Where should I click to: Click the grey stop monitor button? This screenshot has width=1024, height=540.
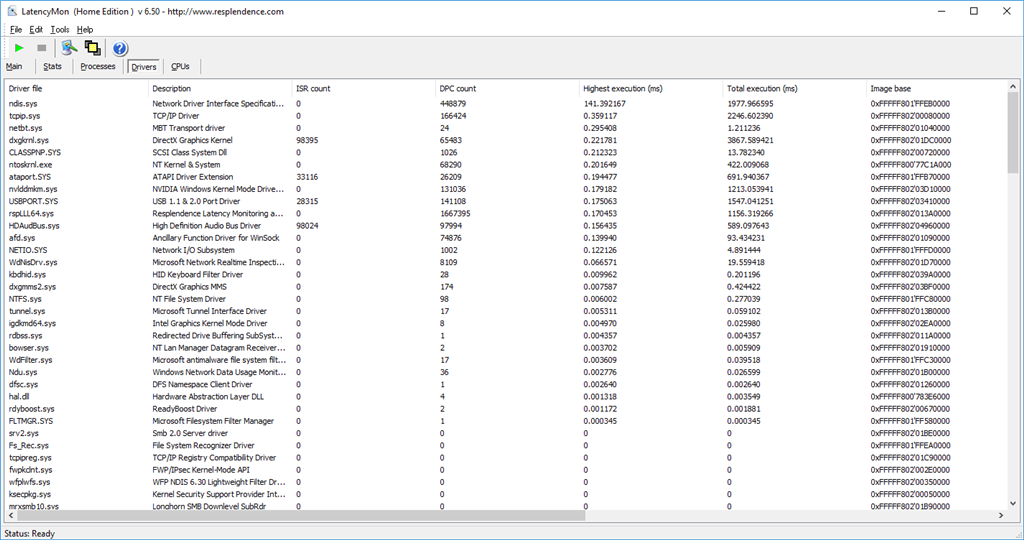click(x=41, y=48)
